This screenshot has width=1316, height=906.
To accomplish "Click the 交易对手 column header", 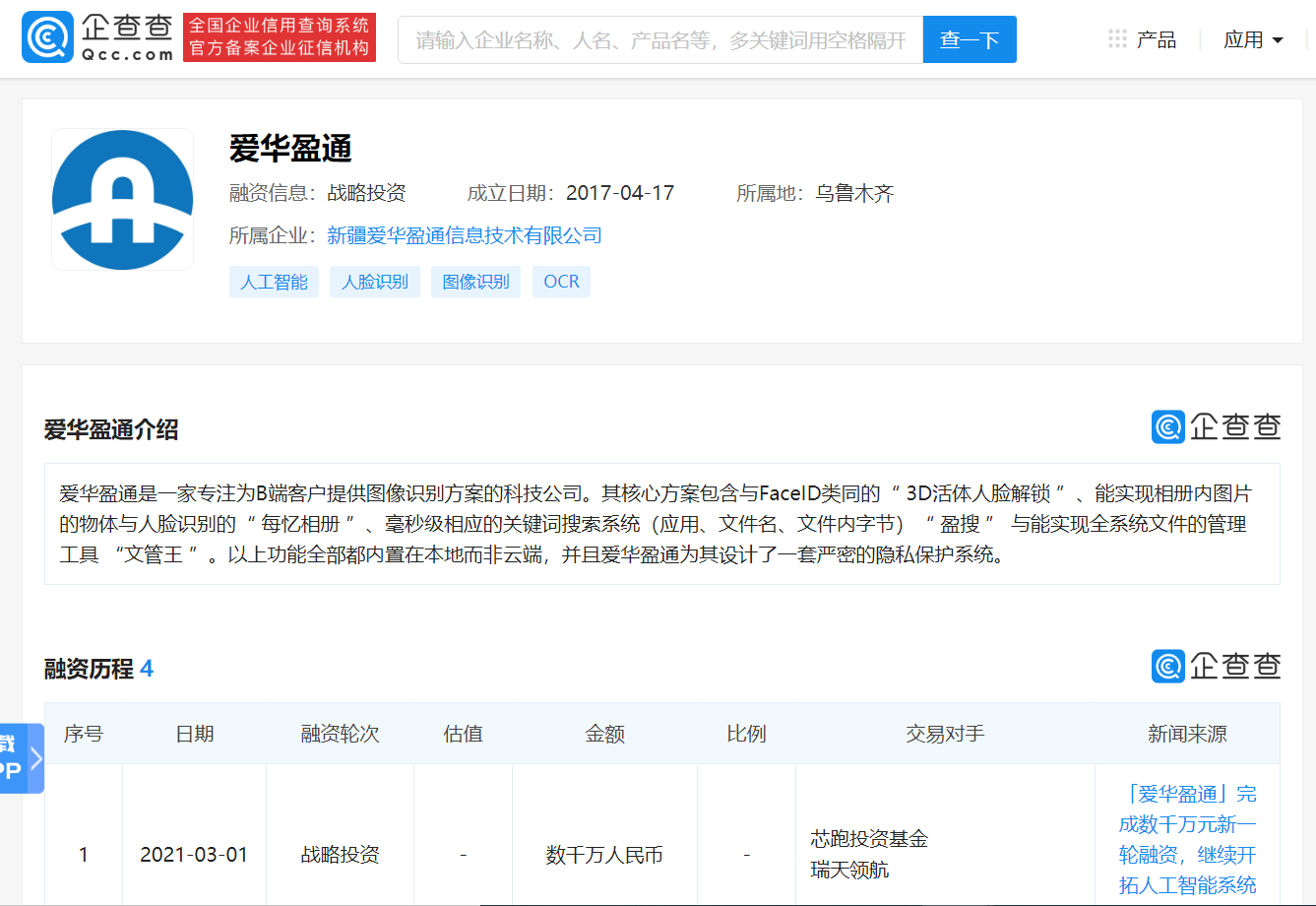I will pyautogui.click(x=945, y=734).
